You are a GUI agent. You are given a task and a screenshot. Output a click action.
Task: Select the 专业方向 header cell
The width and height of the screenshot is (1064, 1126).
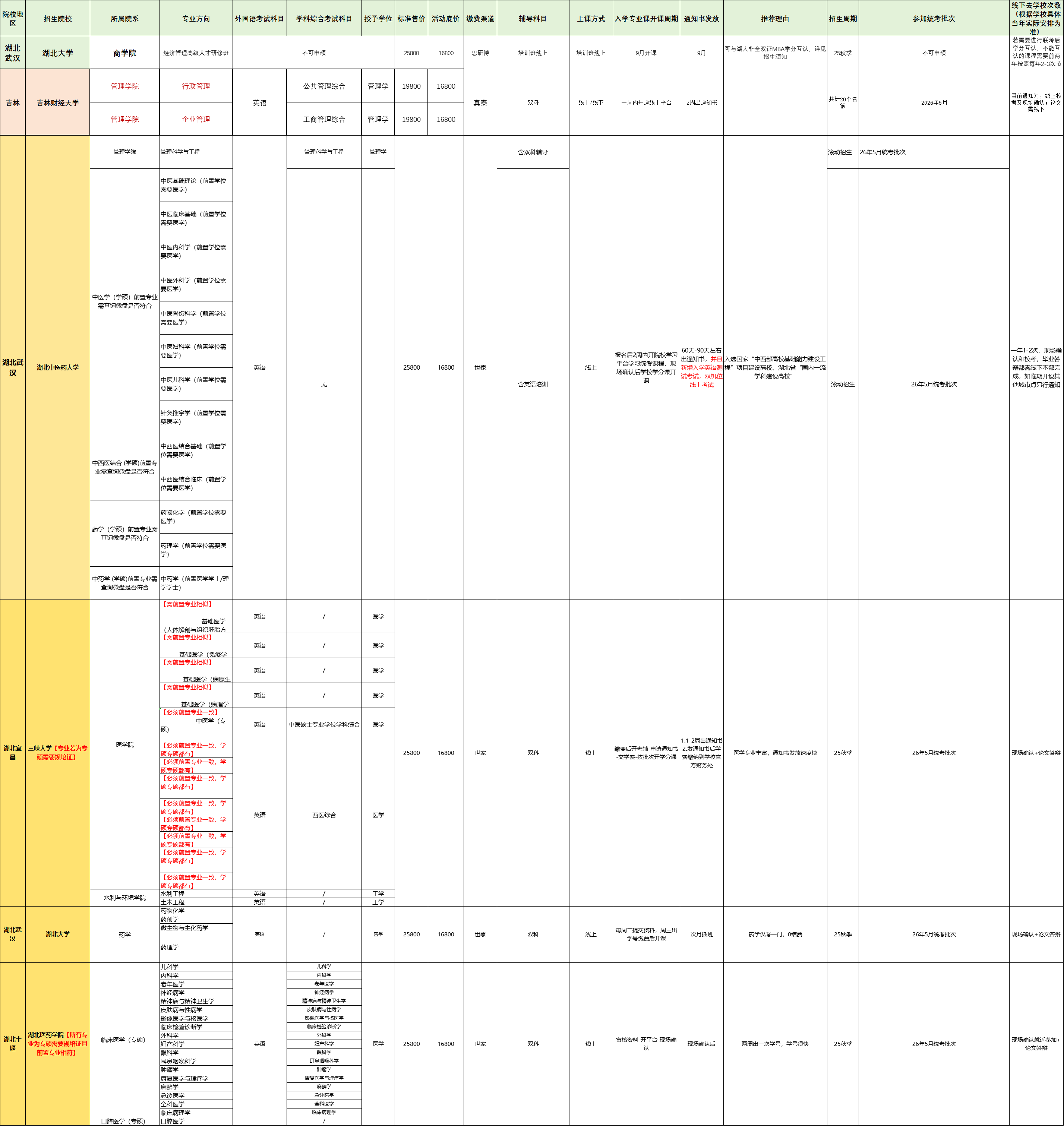pos(196,19)
